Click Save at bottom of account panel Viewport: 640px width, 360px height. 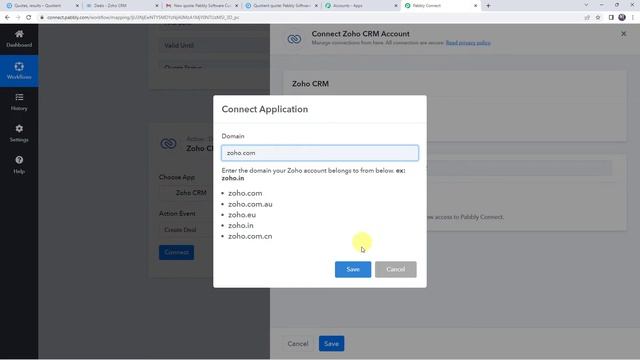tap(331, 344)
